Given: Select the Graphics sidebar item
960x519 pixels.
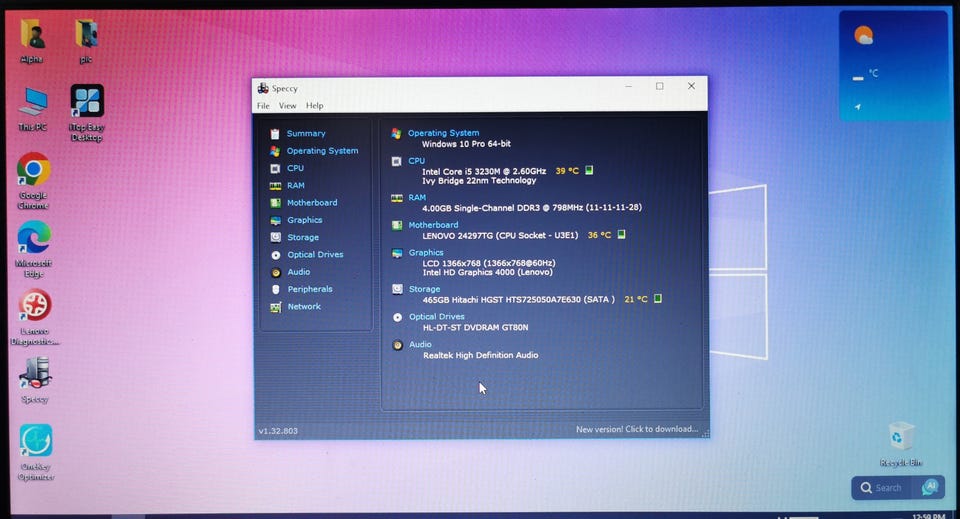Looking at the screenshot, I should [x=304, y=220].
